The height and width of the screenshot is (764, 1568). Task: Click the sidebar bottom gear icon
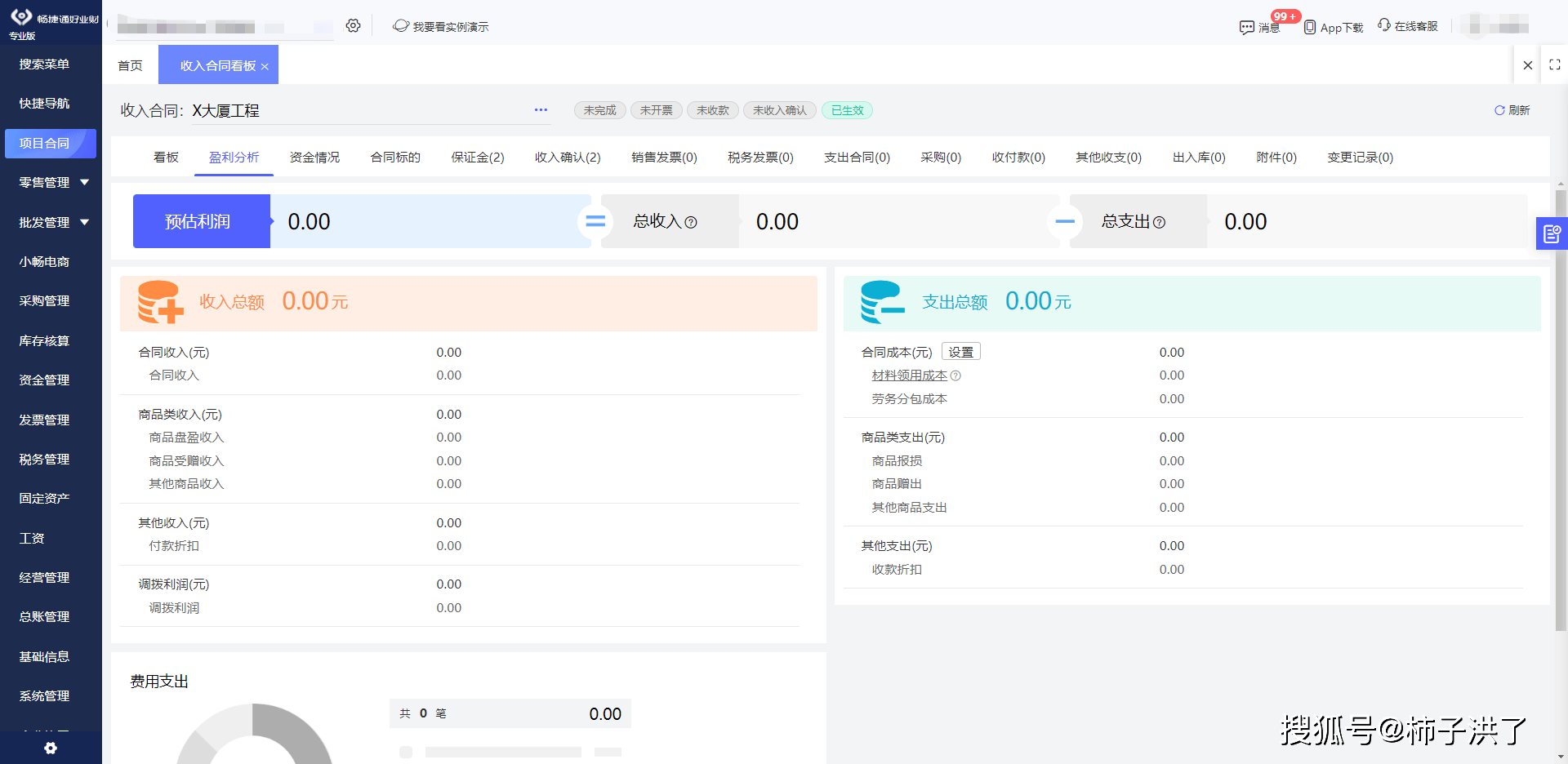coord(51,748)
